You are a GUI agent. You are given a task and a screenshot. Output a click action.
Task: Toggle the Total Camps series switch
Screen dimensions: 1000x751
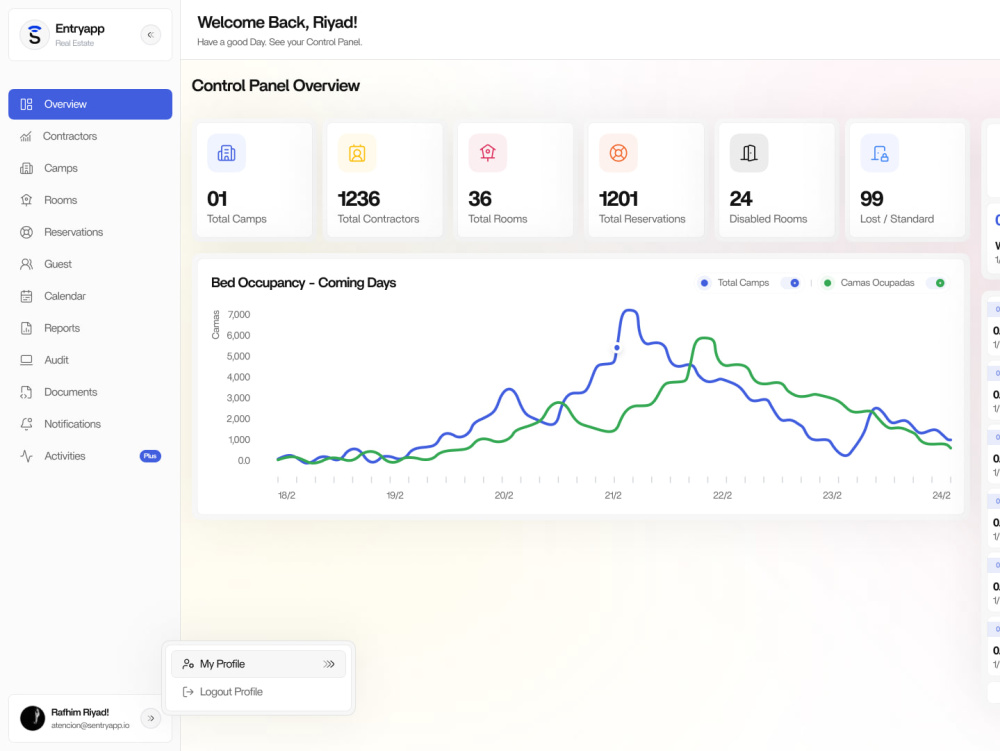point(792,283)
